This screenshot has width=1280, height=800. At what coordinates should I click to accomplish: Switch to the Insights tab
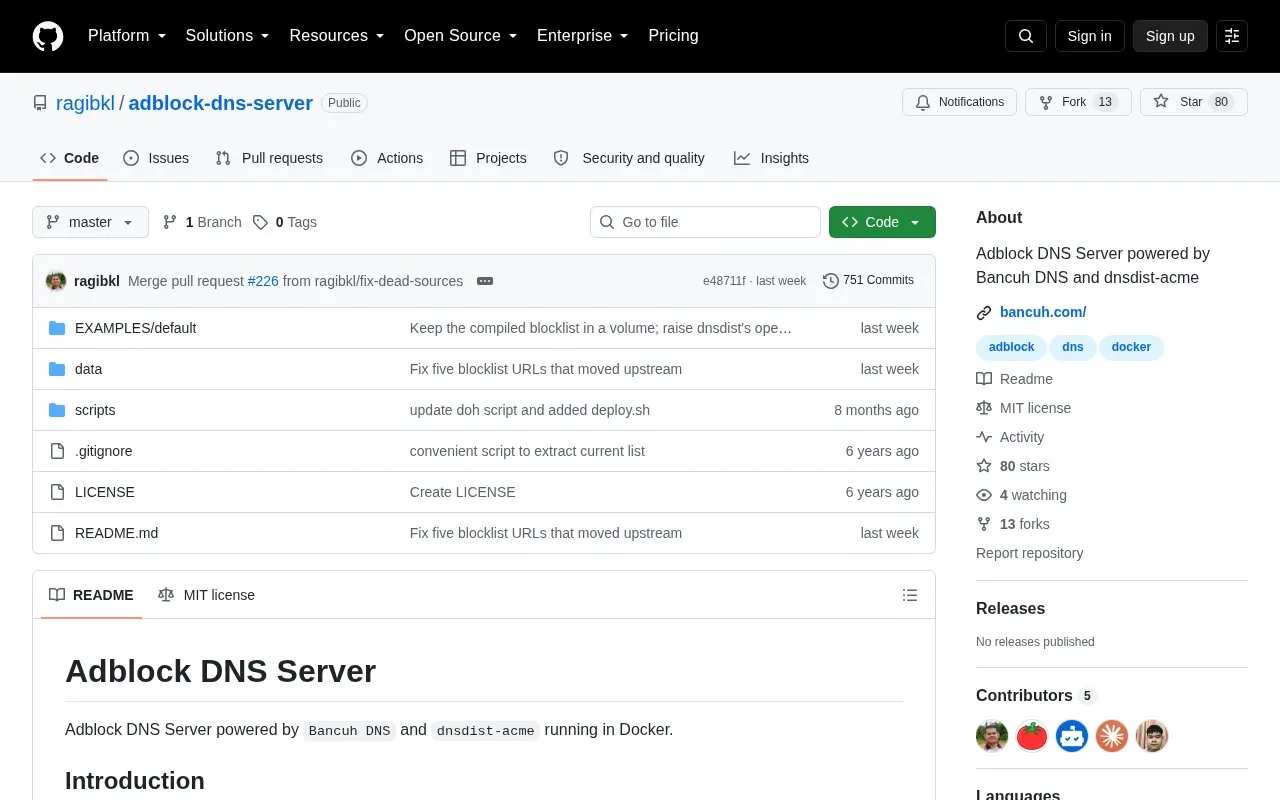771,158
